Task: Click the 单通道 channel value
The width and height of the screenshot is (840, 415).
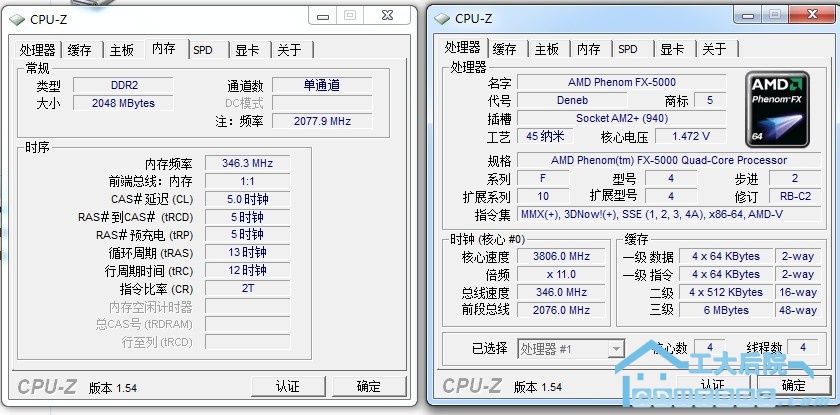Action: 322,85
